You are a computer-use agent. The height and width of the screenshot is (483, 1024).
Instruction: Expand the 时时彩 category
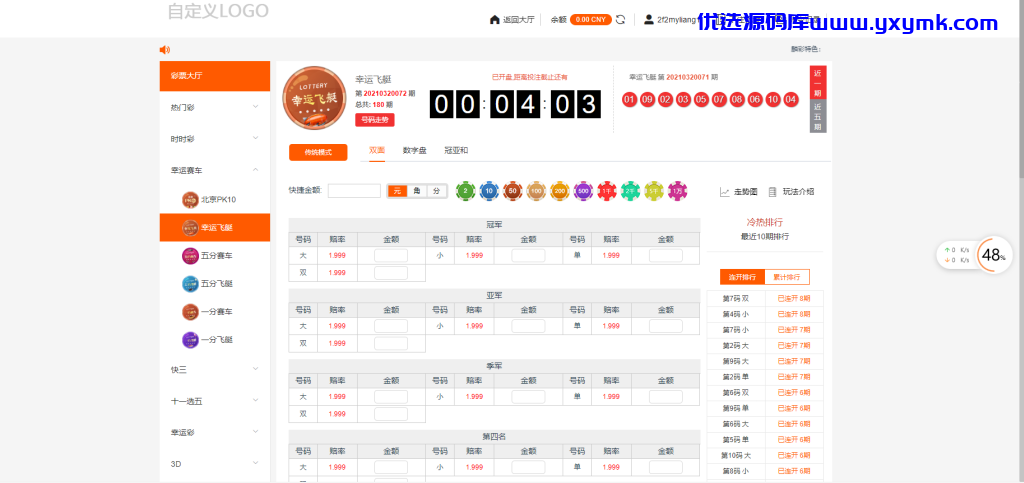[215, 138]
